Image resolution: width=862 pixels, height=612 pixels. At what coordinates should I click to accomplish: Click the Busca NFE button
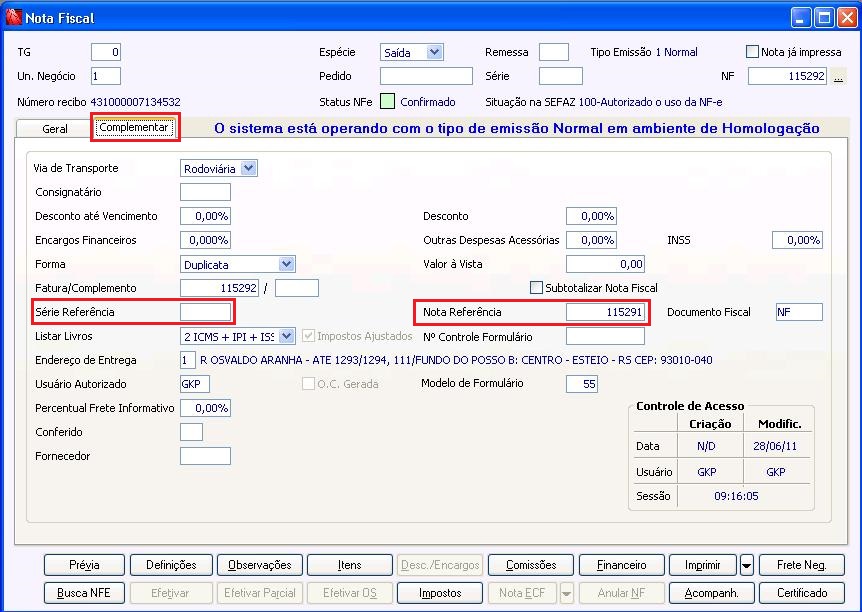click(x=84, y=593)
